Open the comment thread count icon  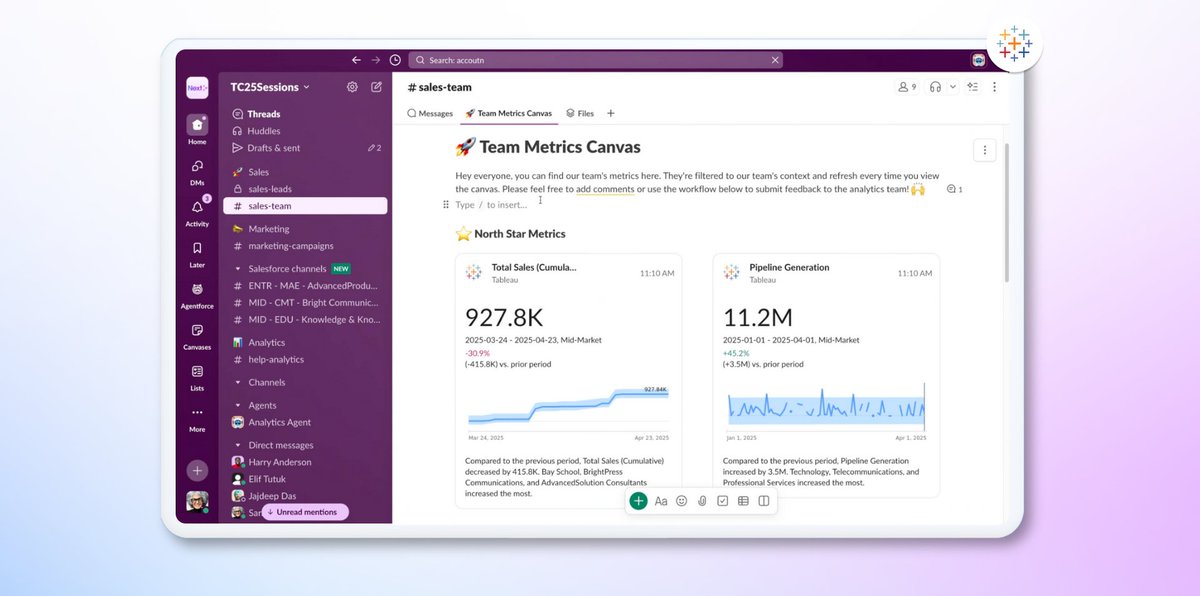pos(954,189)
